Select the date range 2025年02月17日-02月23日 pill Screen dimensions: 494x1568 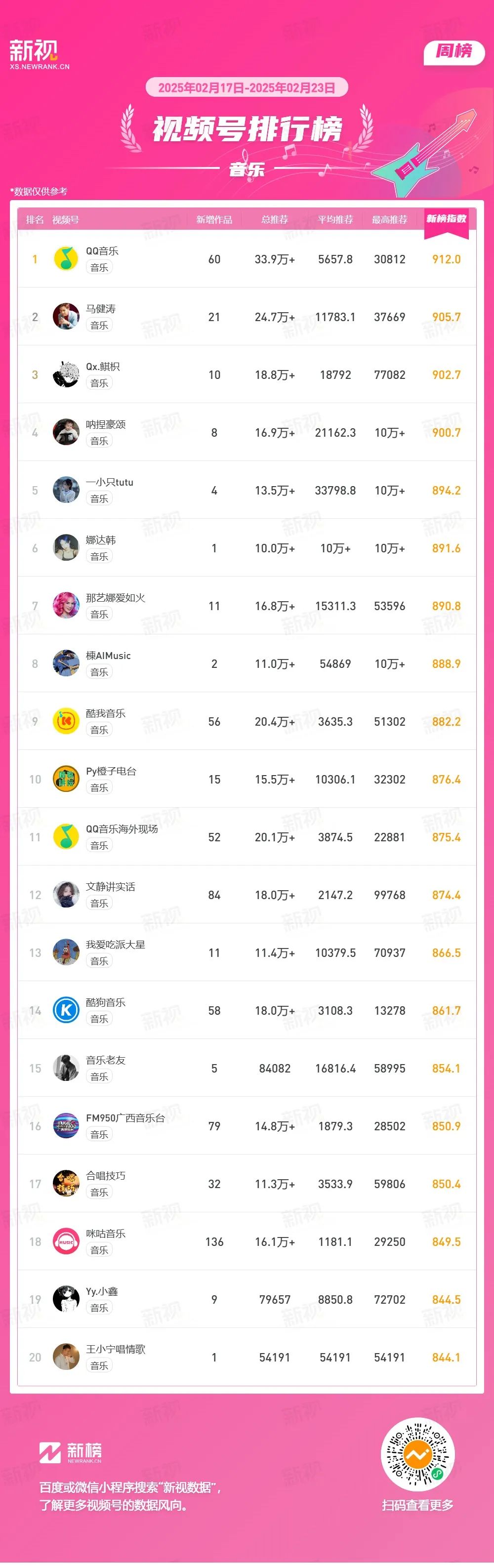click(x=247, y=87)
